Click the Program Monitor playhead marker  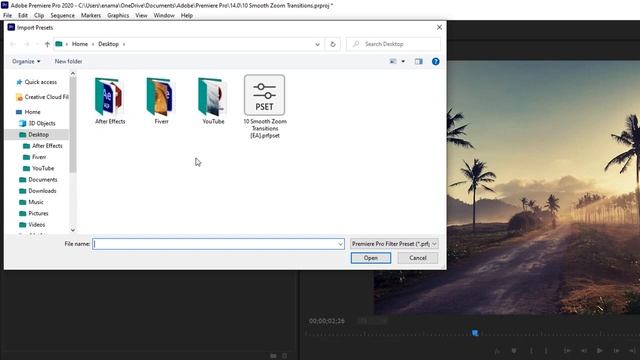[x=475, y=333]
